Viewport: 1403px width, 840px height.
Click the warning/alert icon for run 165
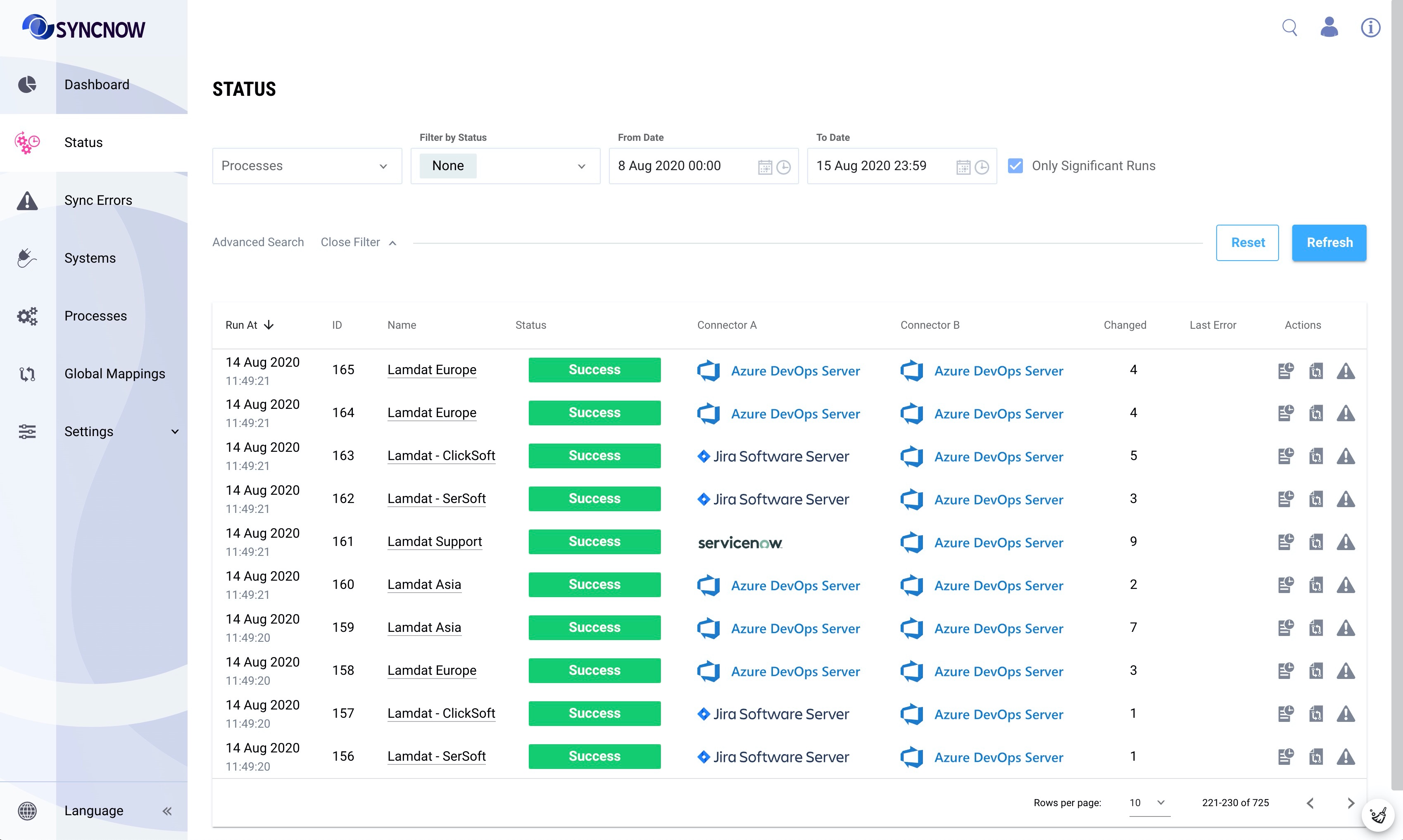click(x=1346, y=369)
